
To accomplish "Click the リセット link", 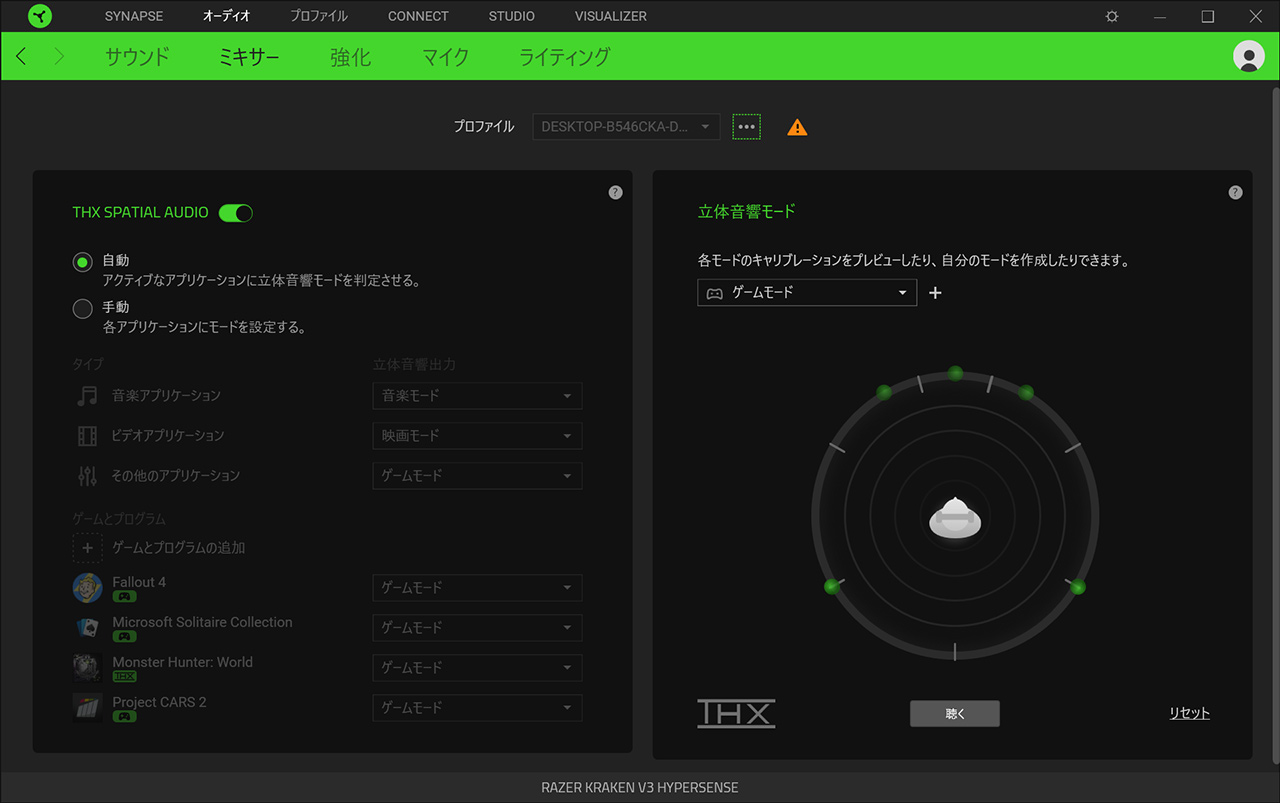I will click(x=1190, y=713).
